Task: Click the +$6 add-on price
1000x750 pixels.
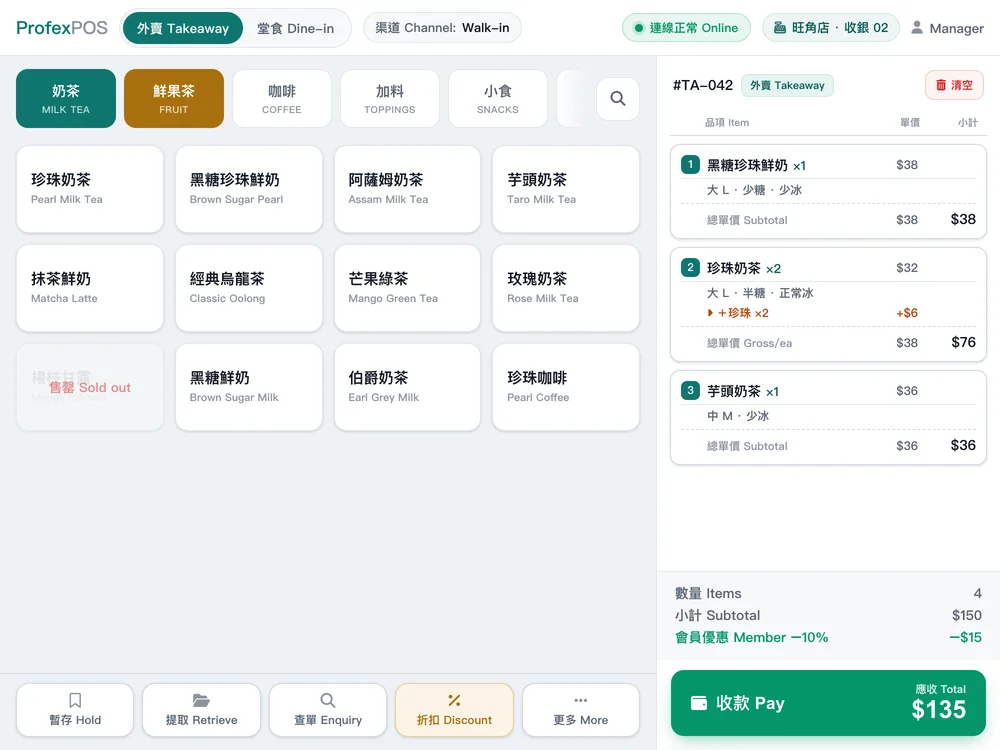Action: coord(906,312)
